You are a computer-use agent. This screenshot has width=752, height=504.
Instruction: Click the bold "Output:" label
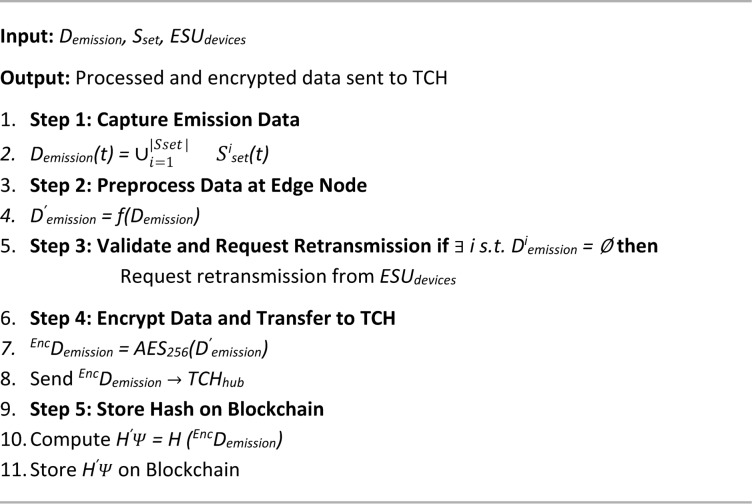pyautogui.click(x=35, y=78)
